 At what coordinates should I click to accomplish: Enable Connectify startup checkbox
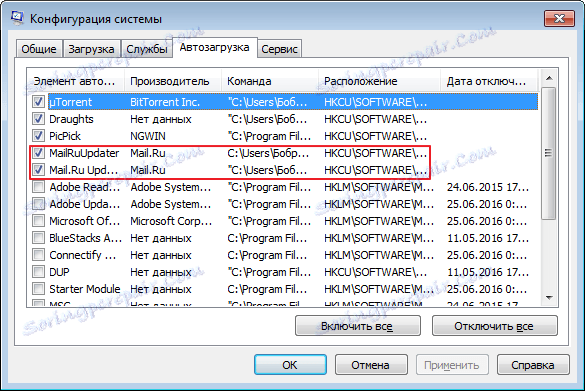point(38,255)
